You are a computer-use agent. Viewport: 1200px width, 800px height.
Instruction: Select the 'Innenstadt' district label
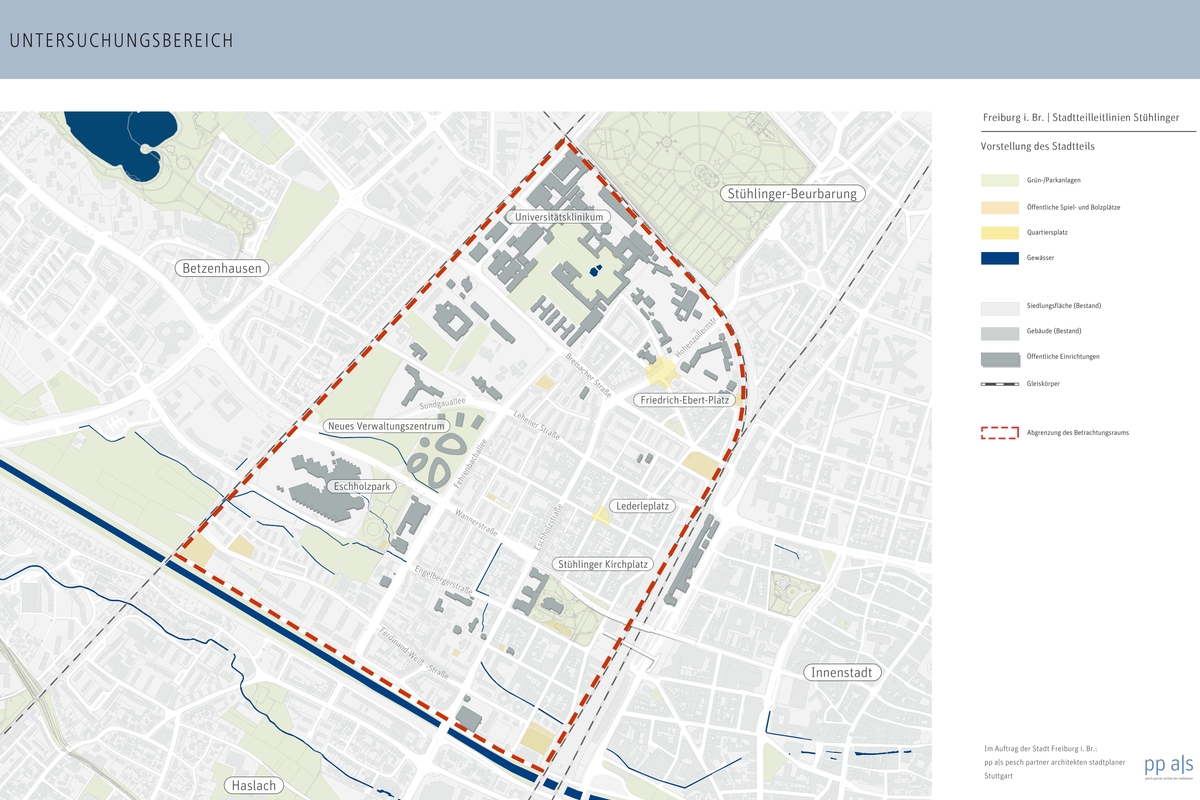pos(844,673)
